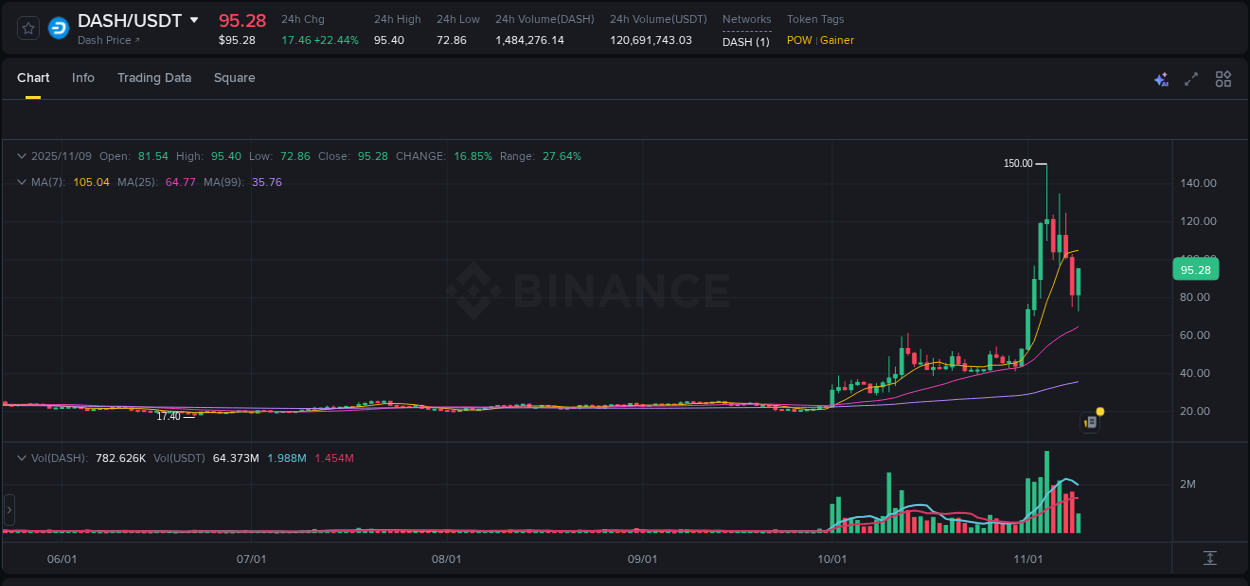Select the 95.28 green price tag
The image size is (1250, 586).
1196,269
